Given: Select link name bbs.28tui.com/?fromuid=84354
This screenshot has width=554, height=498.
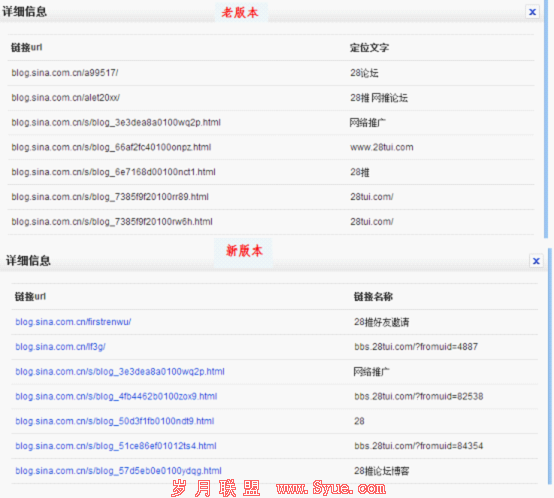Looking at the screenshot, I should click(x=418, y=446).
